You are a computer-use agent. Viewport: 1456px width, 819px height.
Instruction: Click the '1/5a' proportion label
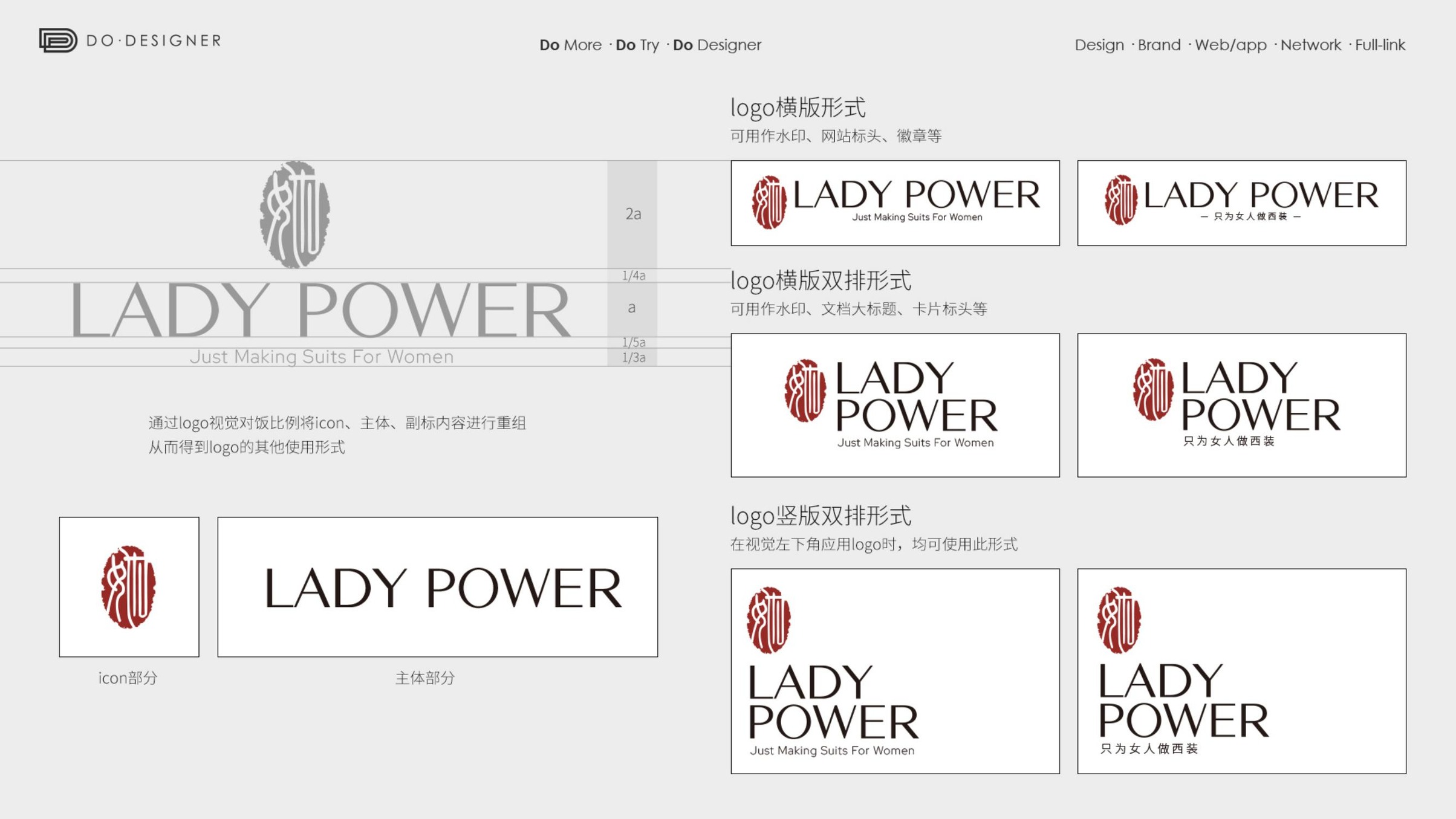tap(634, 342)
